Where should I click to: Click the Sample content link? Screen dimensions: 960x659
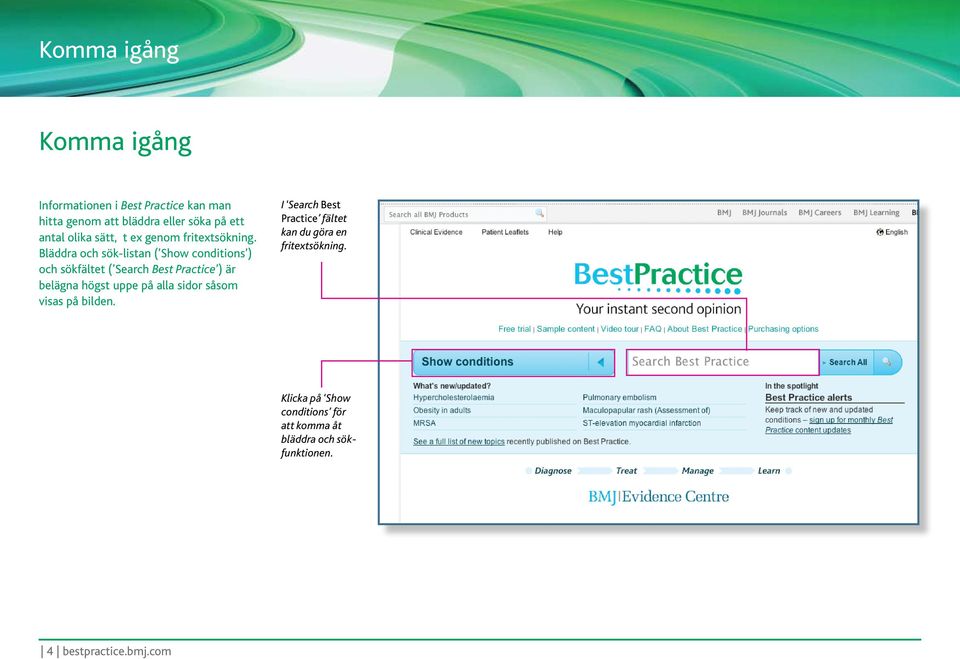565,329
